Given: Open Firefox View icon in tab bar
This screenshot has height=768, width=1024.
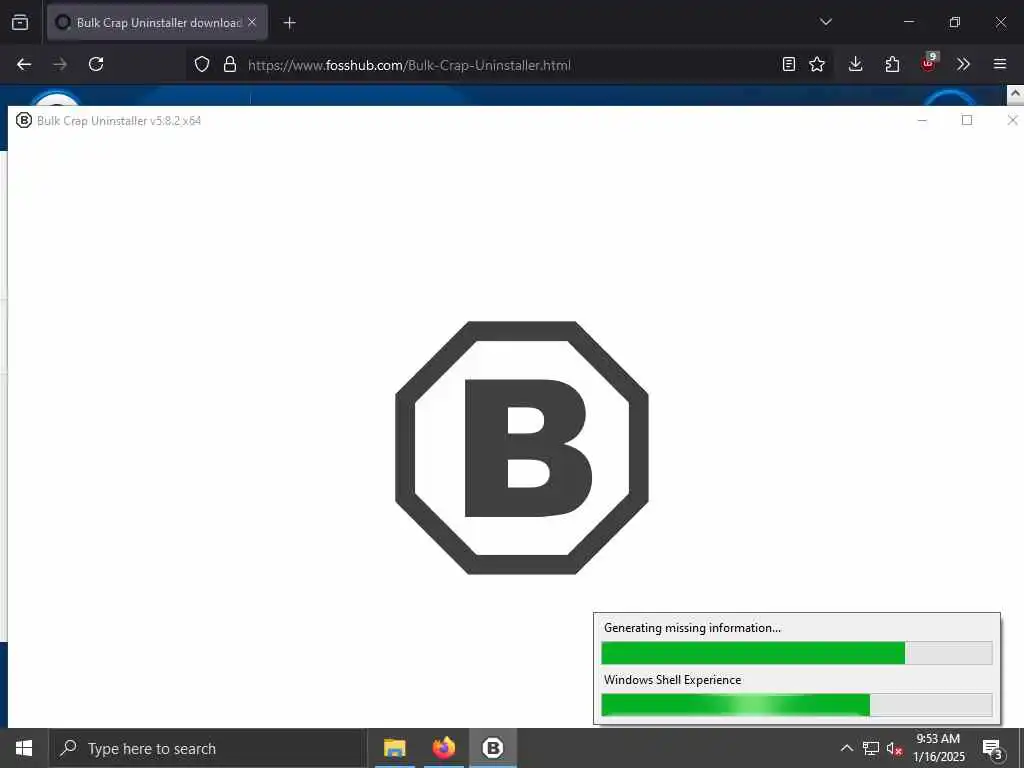Looking at the screenshot, I should (20, 22).
